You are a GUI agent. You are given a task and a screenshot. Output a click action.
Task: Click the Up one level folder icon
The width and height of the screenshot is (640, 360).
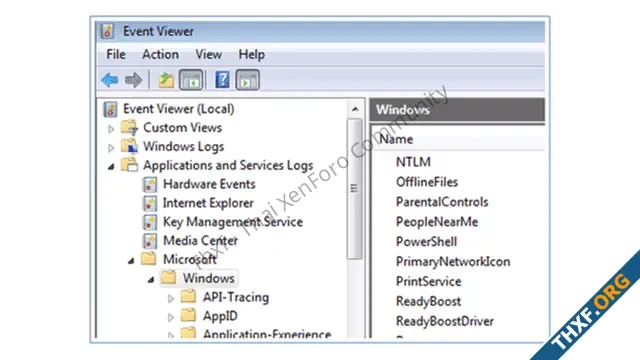pos(166,80)
